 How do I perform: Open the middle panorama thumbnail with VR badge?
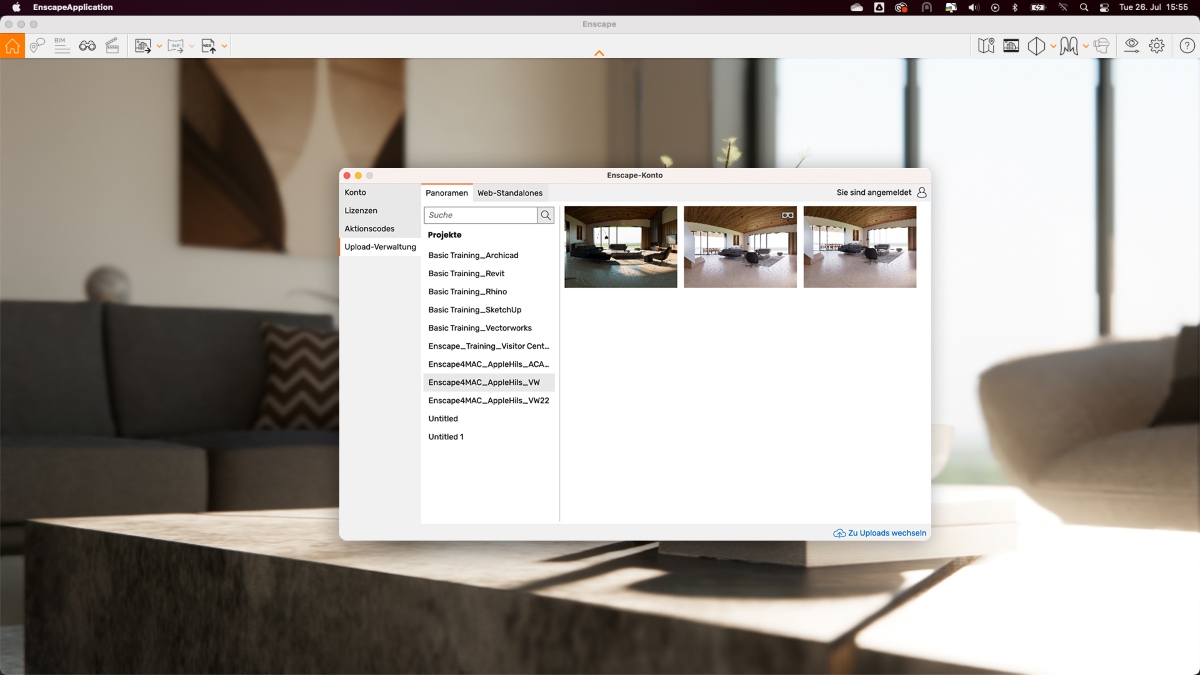(740, 247)
